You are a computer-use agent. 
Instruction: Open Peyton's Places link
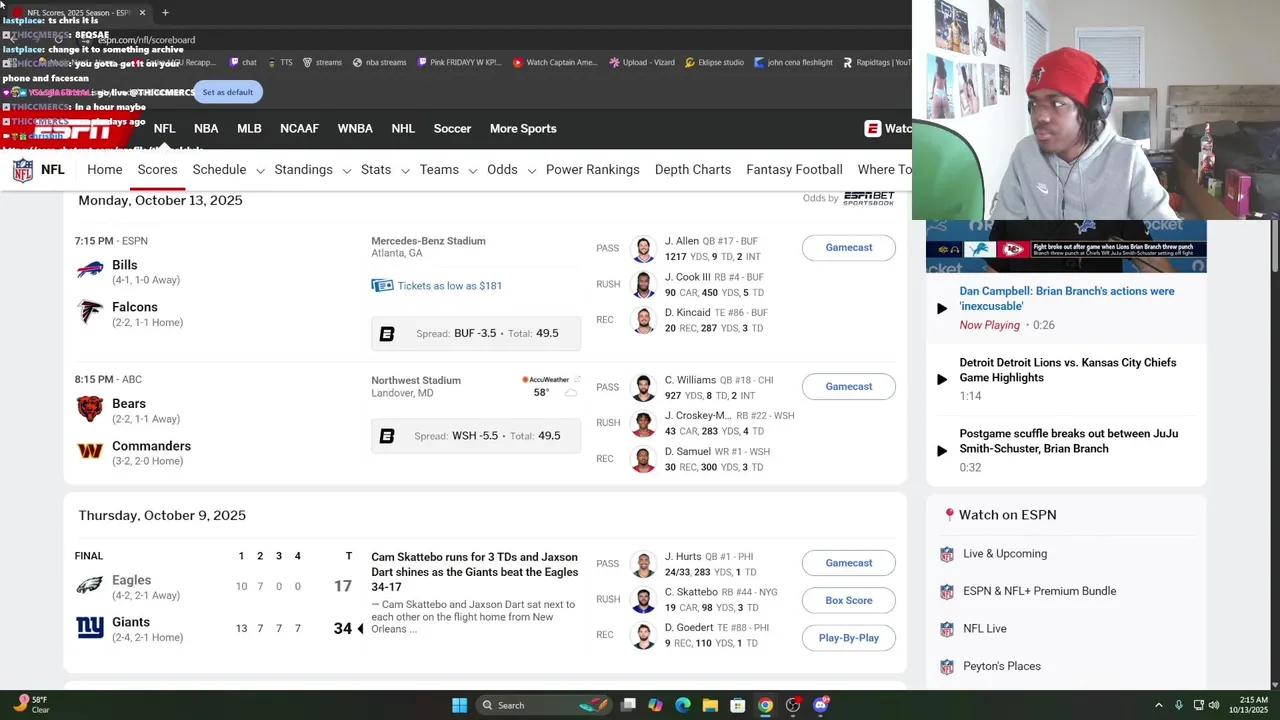pyautogui.click(x=1002, y=666)
